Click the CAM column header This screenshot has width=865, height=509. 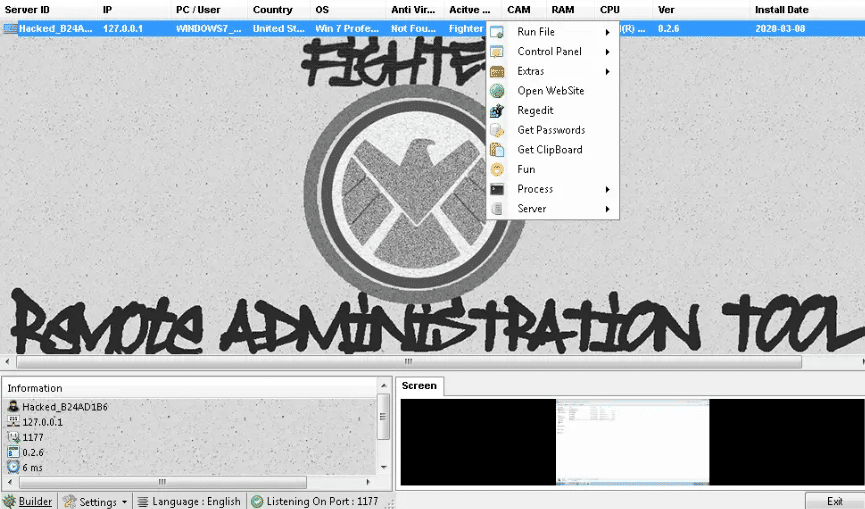524,10
